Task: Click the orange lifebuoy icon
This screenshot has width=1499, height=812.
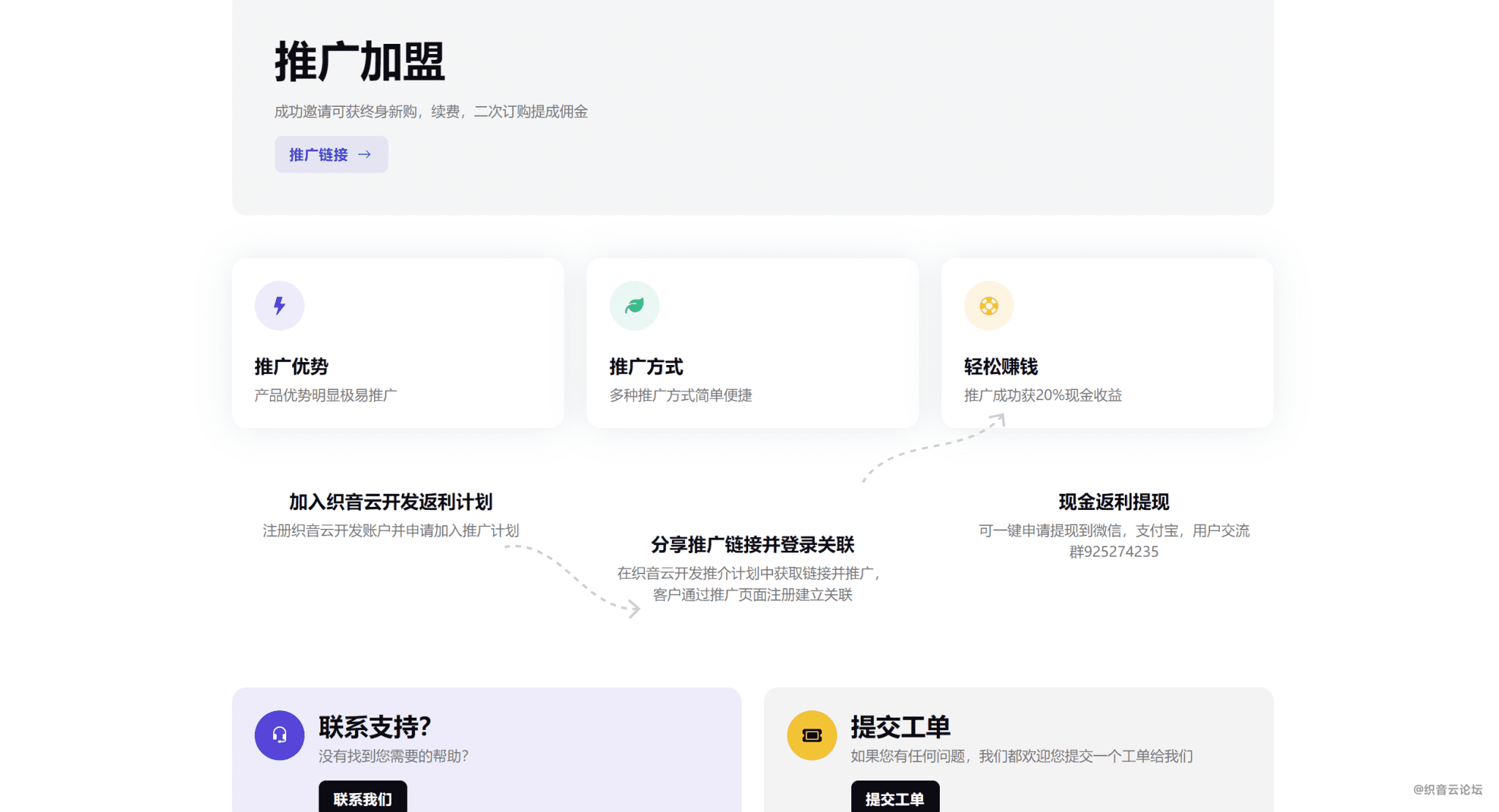Action: click(988, 306)
